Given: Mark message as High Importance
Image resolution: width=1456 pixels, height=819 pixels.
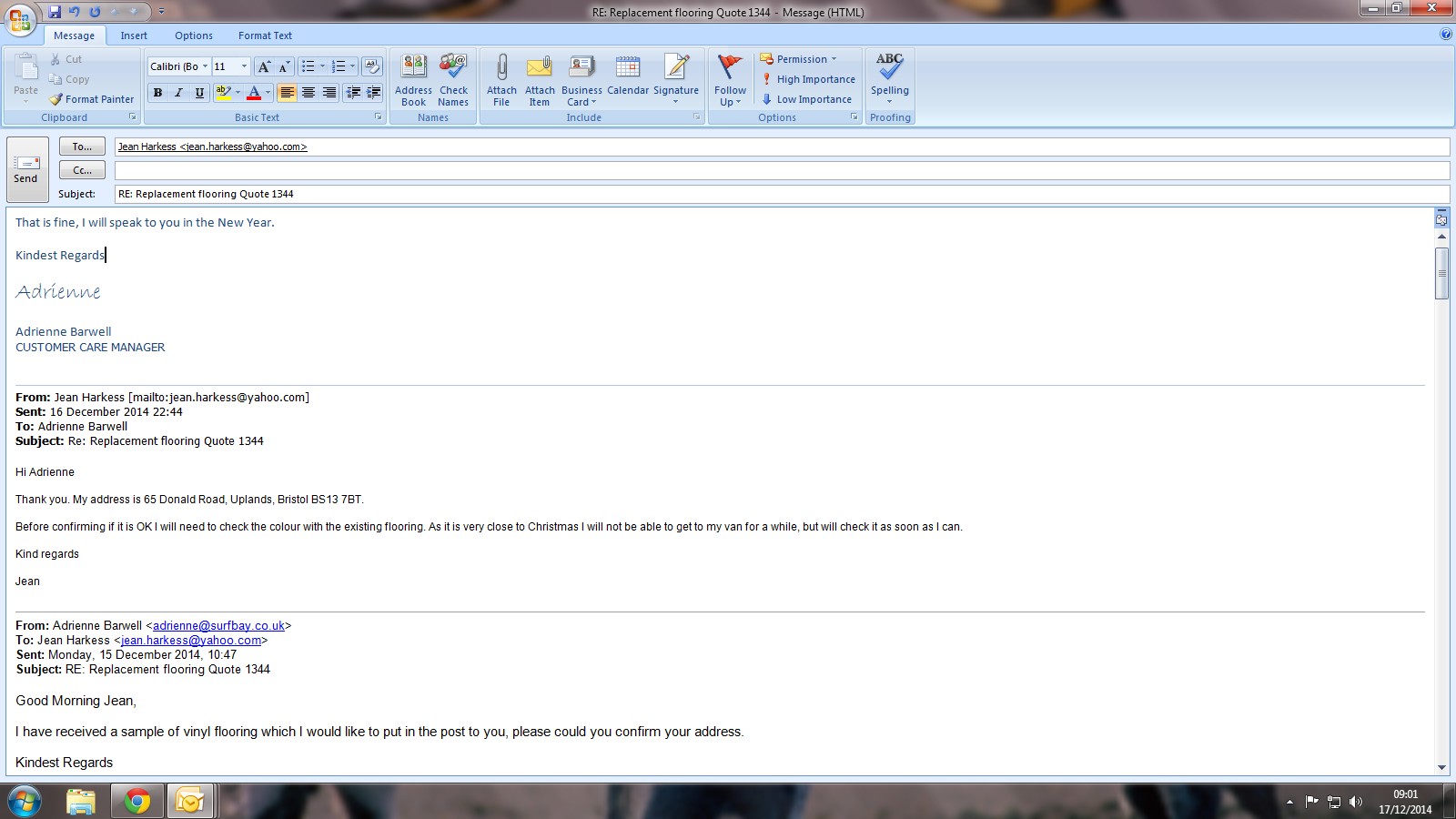Looking at the screenshot, I should tap(808, 79).
